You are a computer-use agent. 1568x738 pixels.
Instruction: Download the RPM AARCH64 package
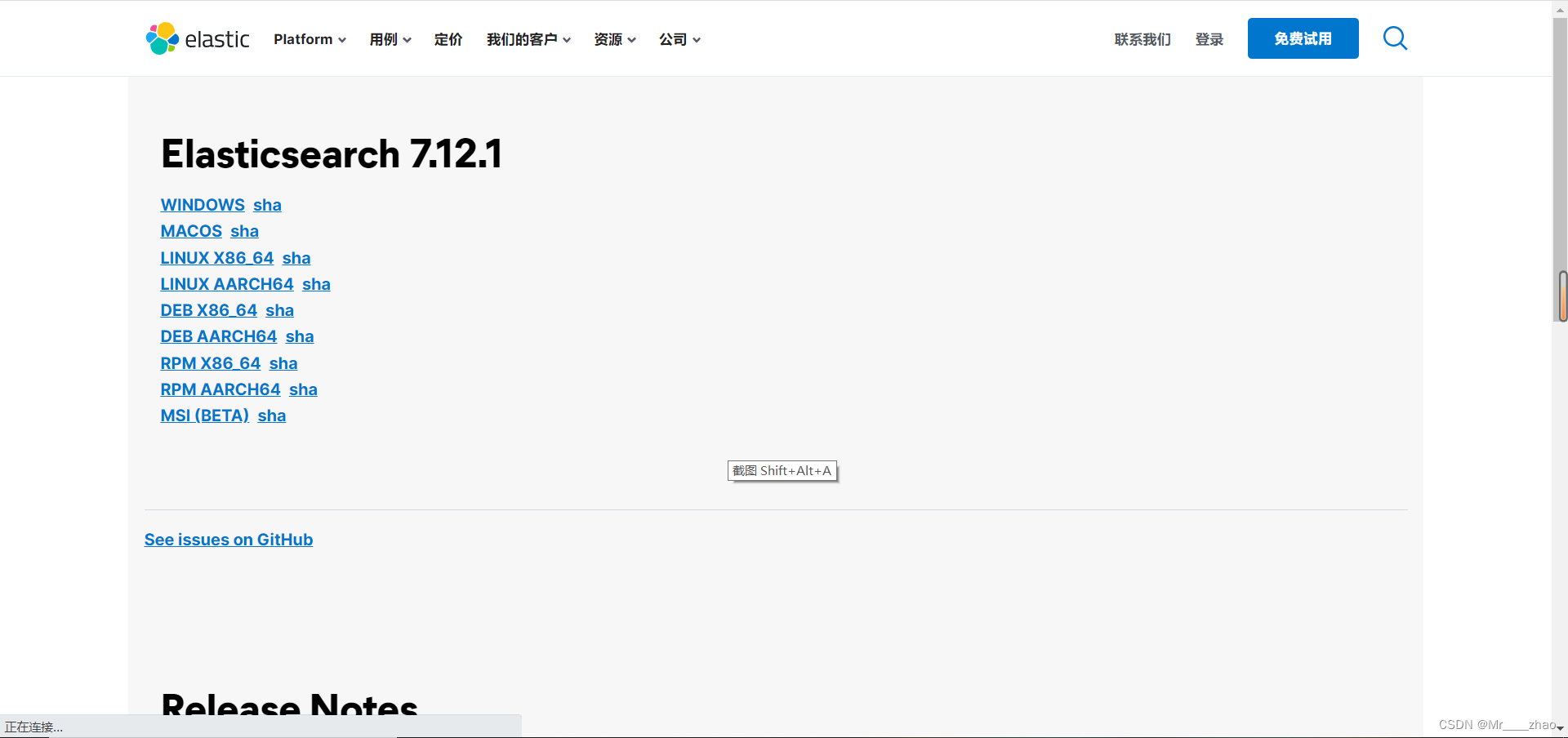220,389
